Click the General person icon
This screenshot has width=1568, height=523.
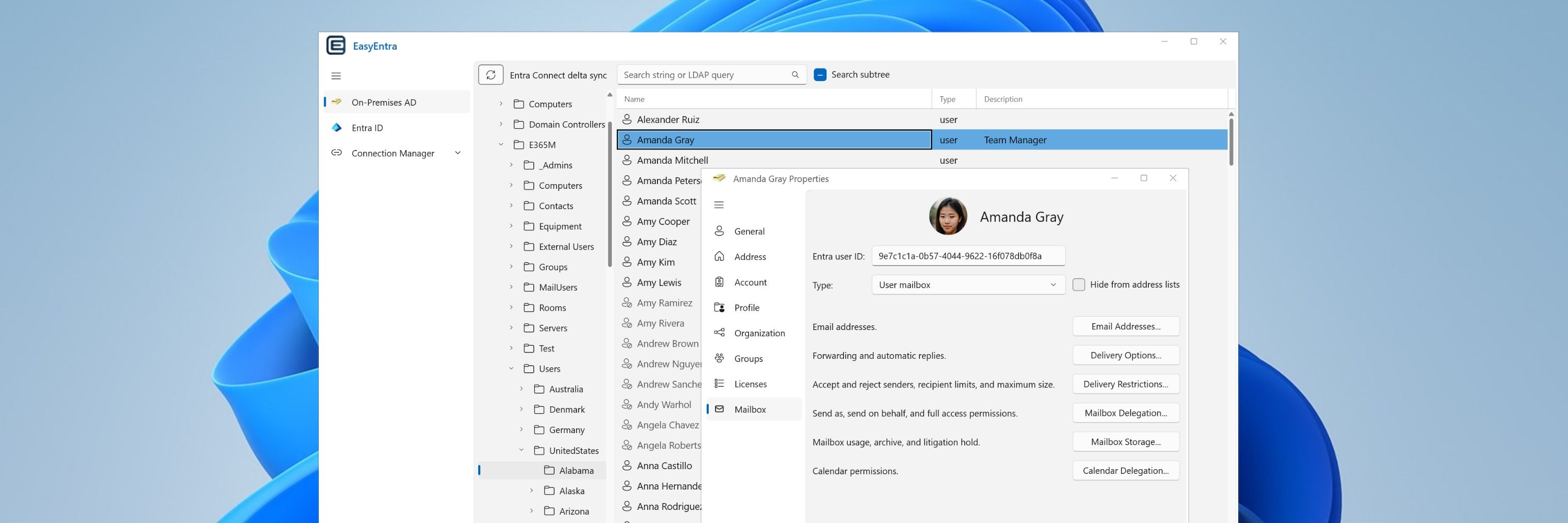(x=719, y=231)
